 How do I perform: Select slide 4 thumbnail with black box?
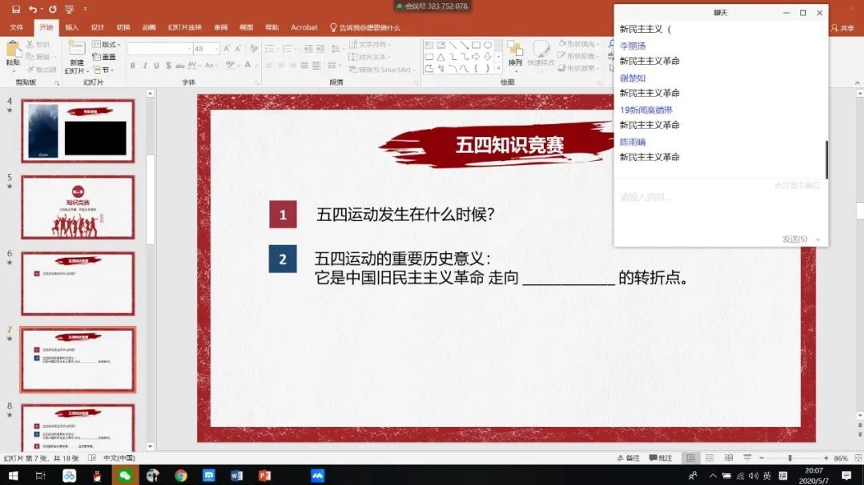[78, 131]
